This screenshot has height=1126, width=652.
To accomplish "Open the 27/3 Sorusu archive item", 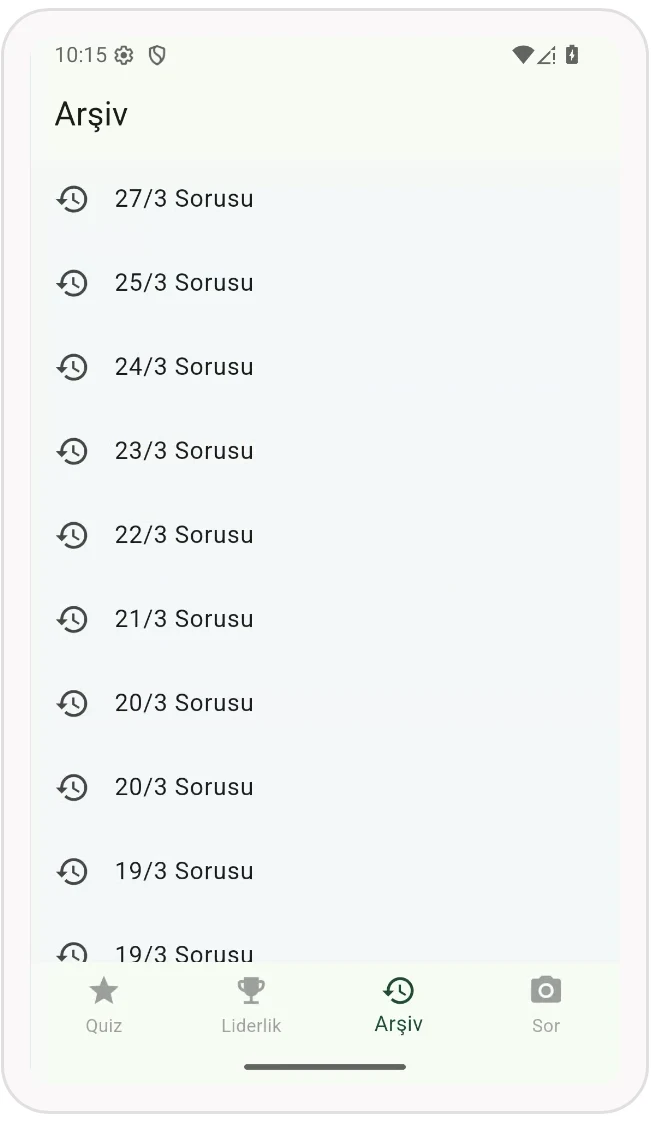I will coord(326,199).
